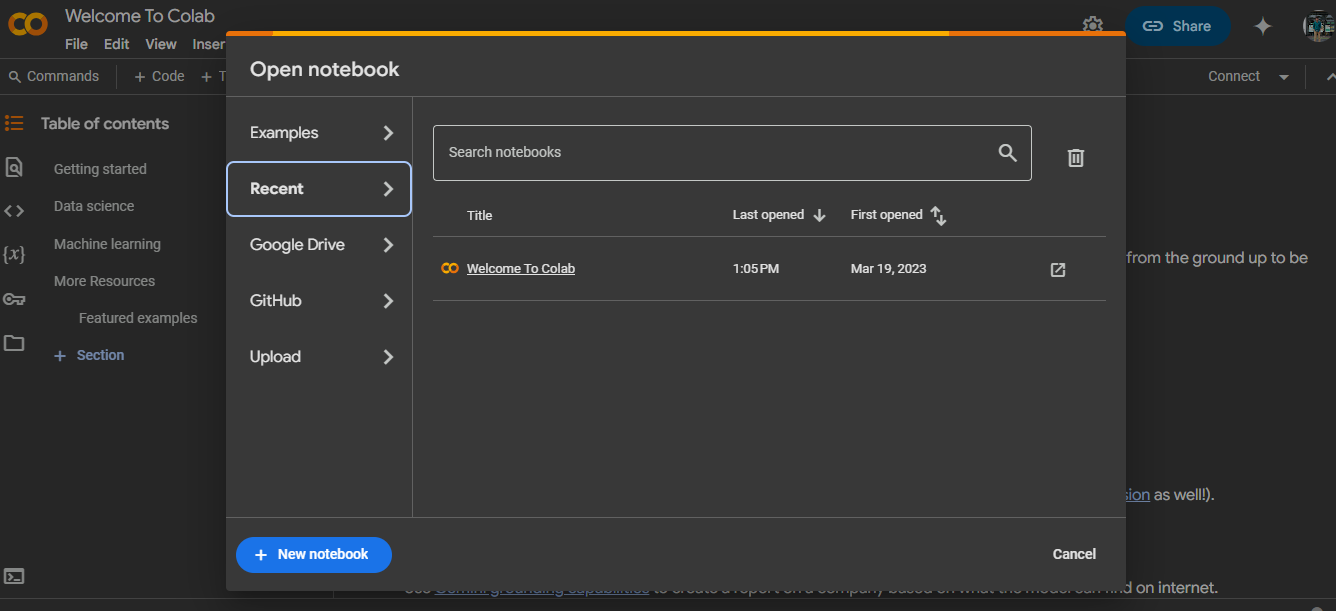Open the Variables {x} sidebar icon
Viewport: 1336px width, 611px height.
click(14, 254)
